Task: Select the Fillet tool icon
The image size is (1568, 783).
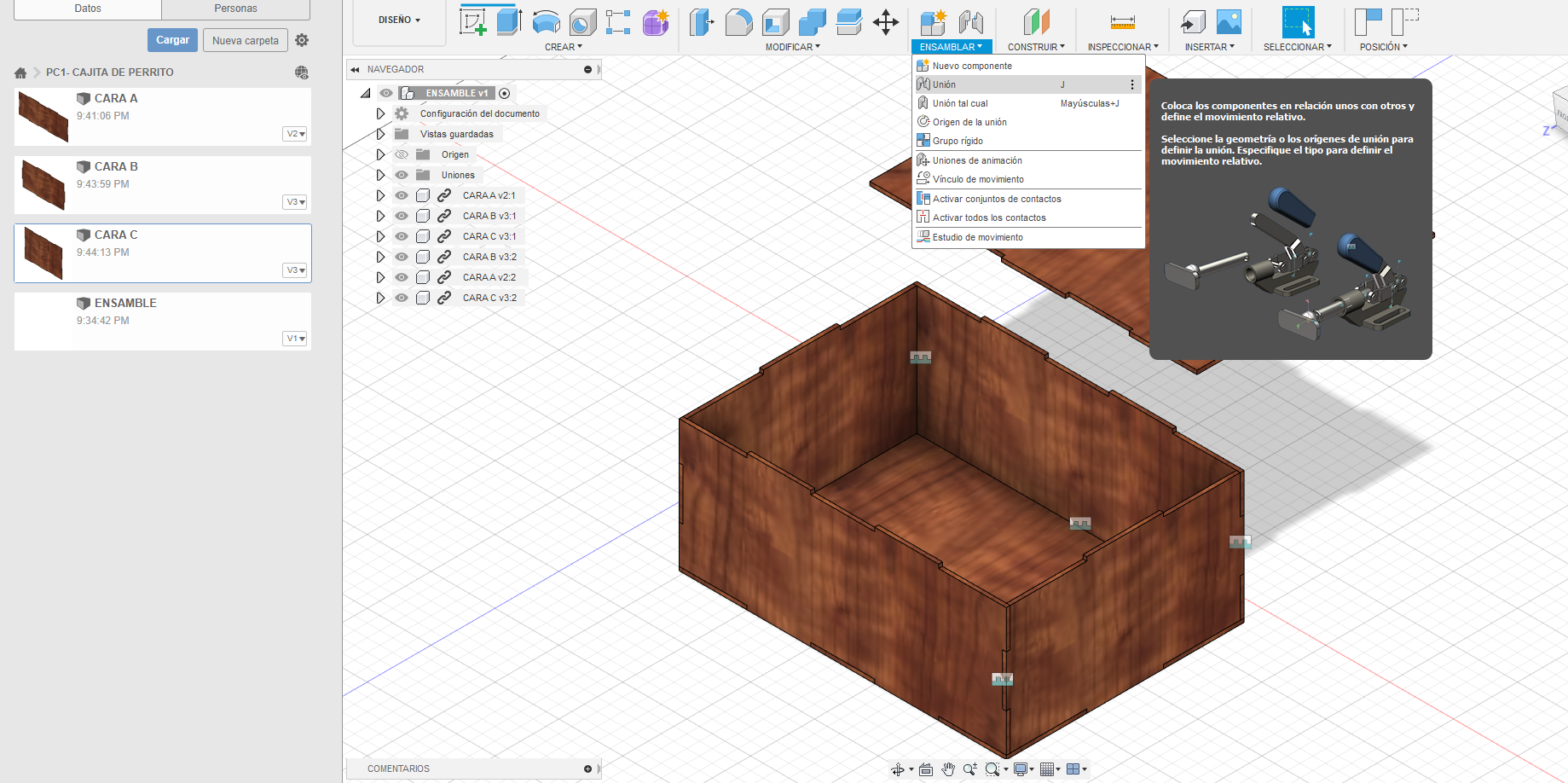Action: pos(738,22)
